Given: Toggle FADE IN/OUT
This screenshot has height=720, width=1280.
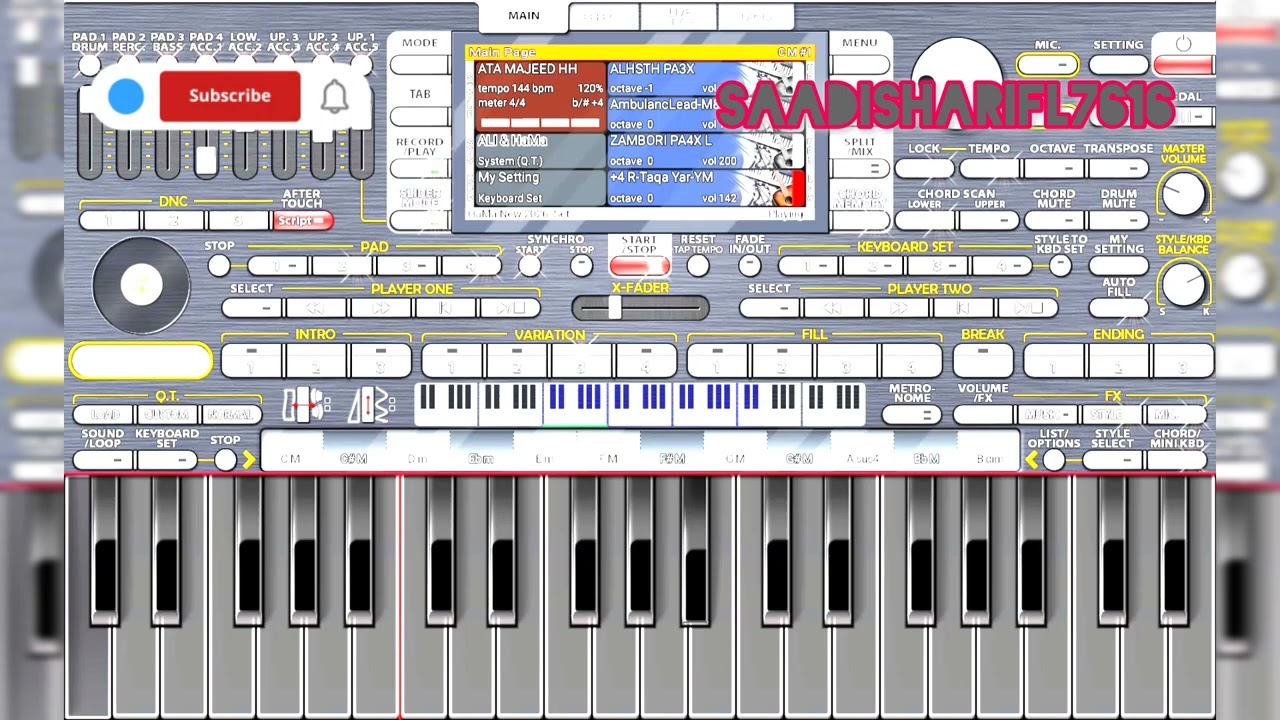Looking at the screenshot, I should (749, 266).
